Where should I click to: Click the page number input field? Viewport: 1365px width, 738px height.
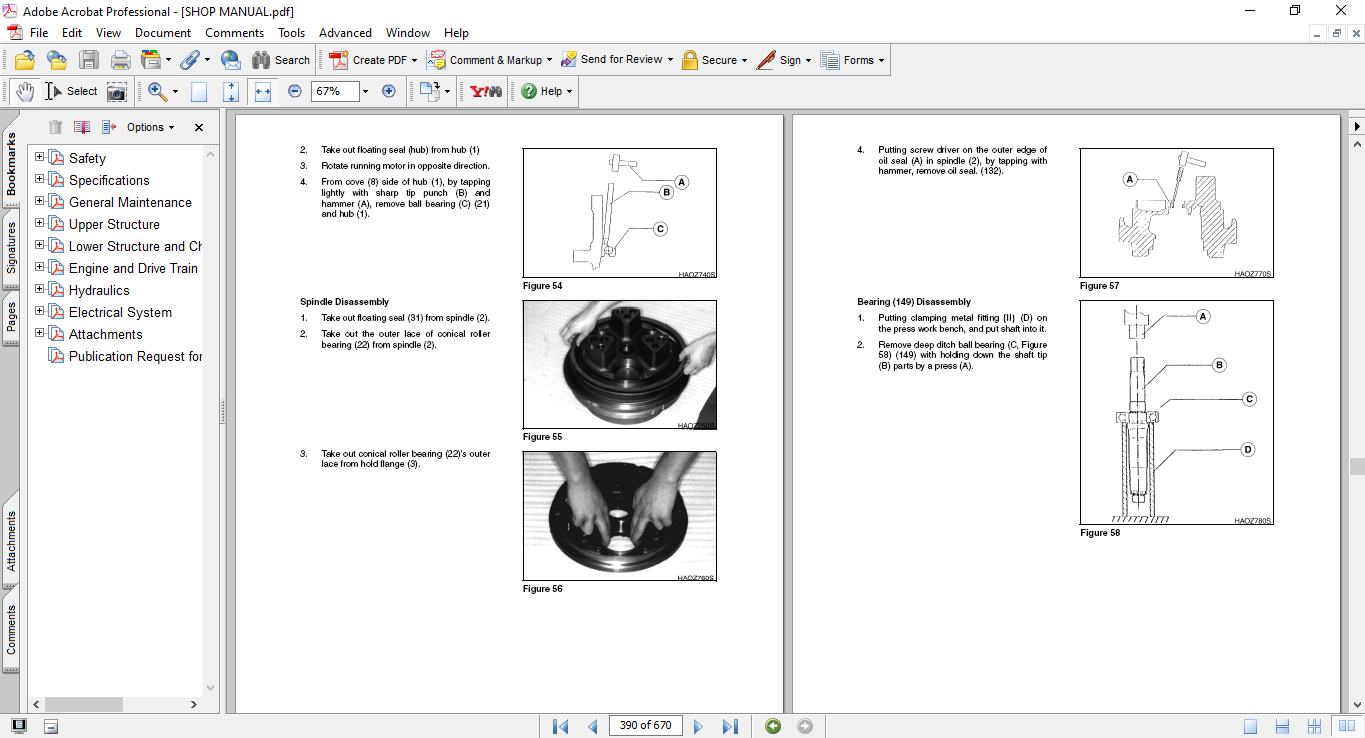coord(645,726)
